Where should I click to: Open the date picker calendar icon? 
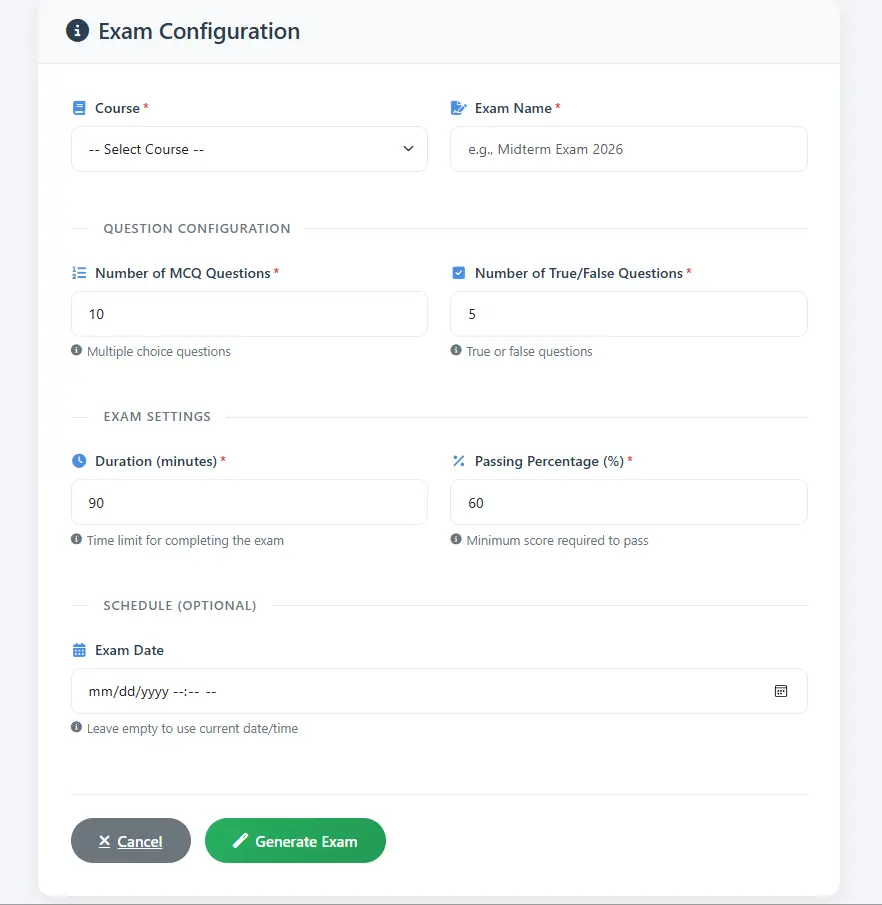coord(781,691)
